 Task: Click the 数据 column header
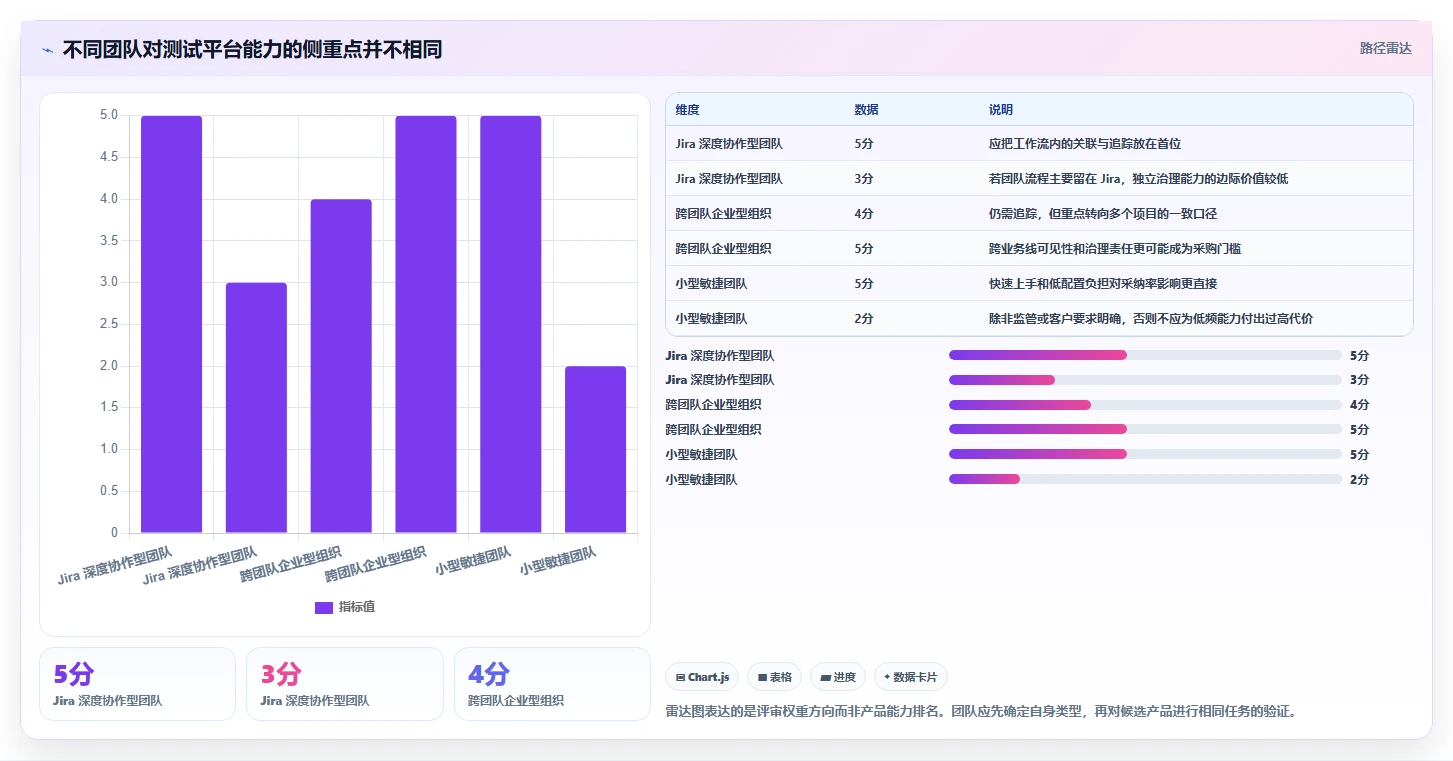[x=866, y=110]
